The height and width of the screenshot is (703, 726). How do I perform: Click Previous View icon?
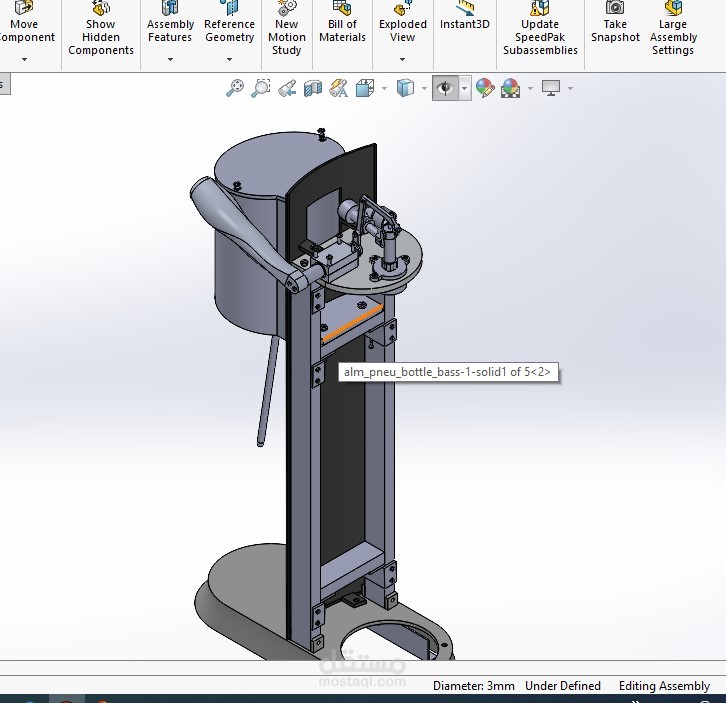tap(287, 88)
